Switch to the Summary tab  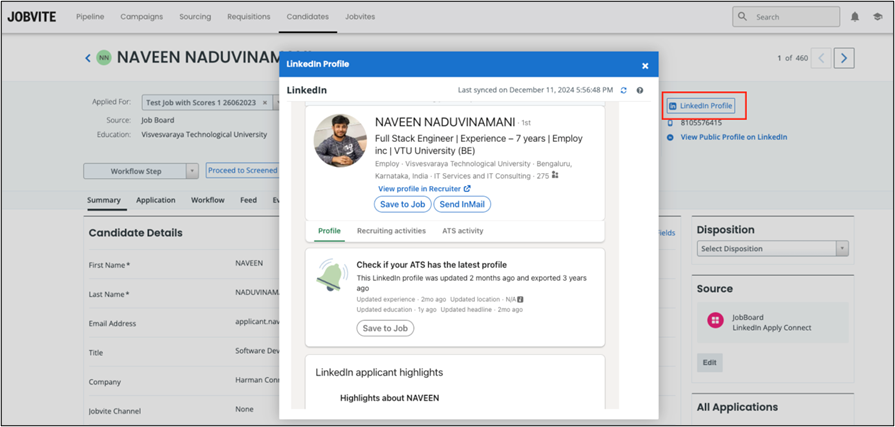[104, 200]
